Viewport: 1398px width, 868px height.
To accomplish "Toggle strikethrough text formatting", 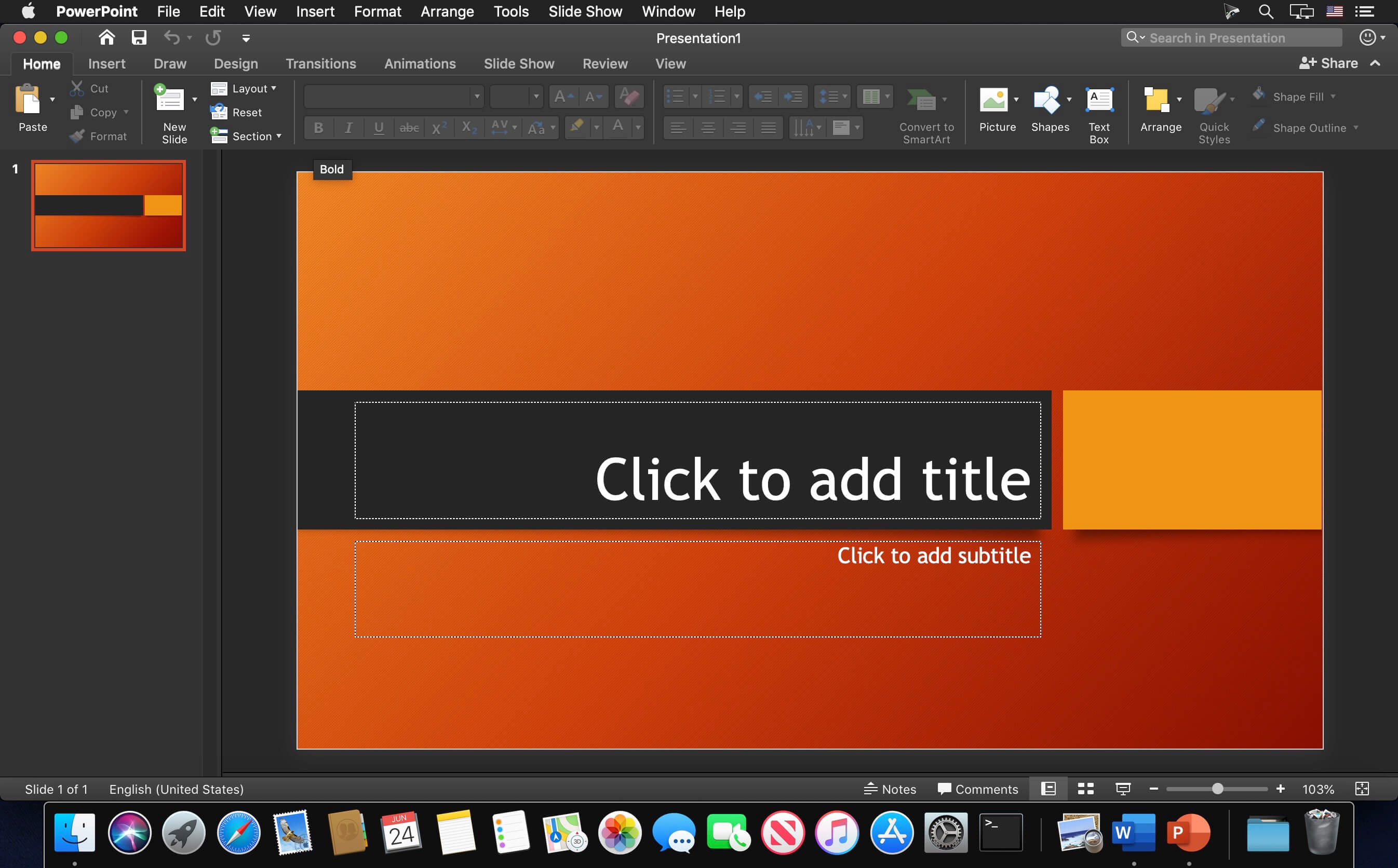I will 407,127.
